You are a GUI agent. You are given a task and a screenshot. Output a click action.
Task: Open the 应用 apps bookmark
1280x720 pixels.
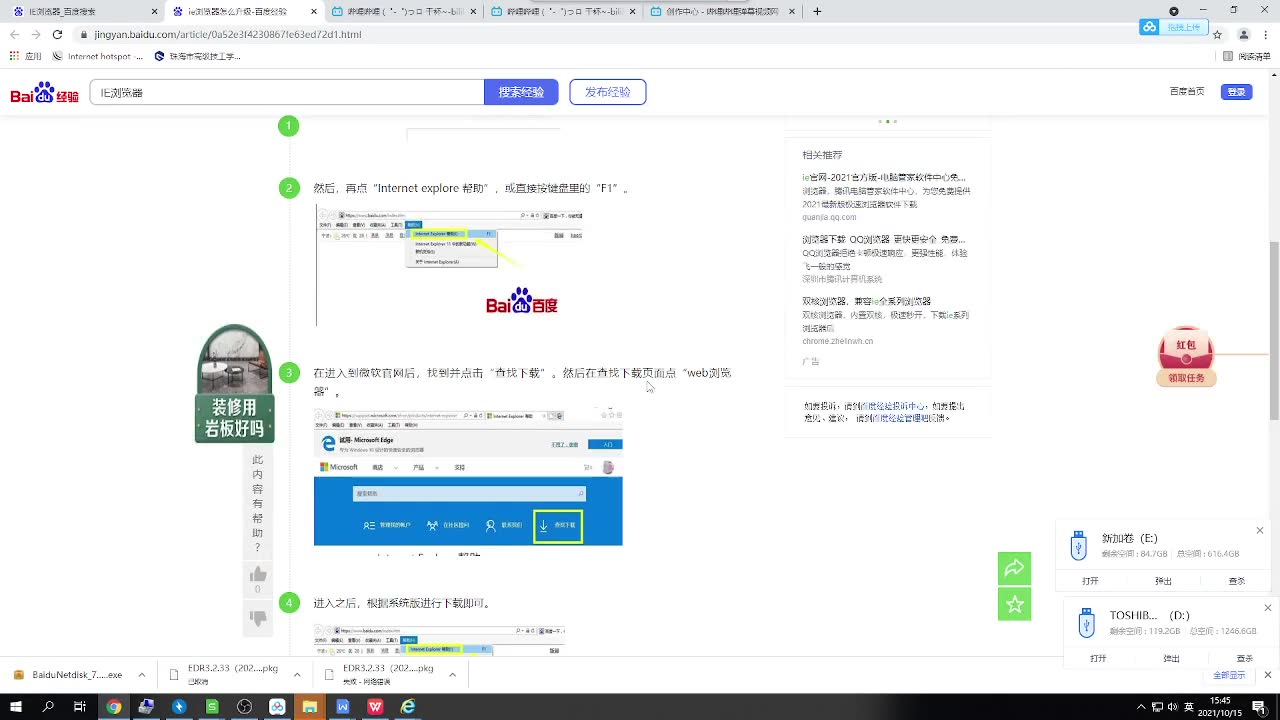coord(26,57)
